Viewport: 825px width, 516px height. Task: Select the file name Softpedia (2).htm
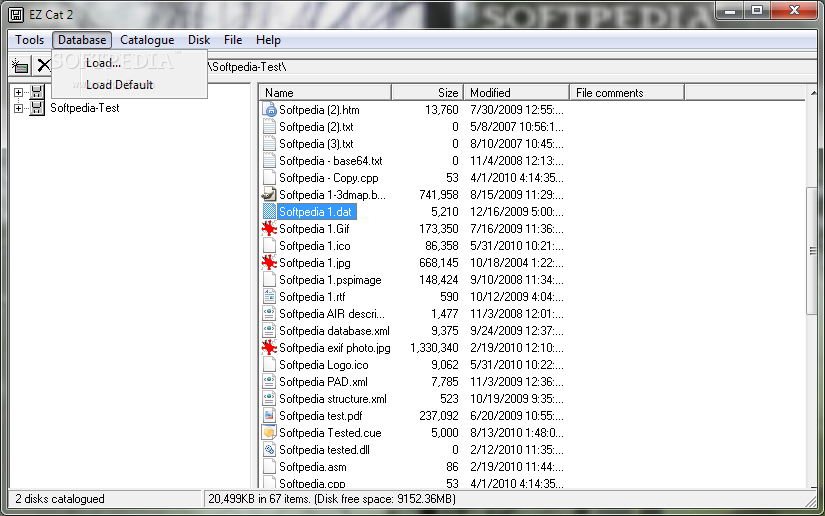point(319,110)
